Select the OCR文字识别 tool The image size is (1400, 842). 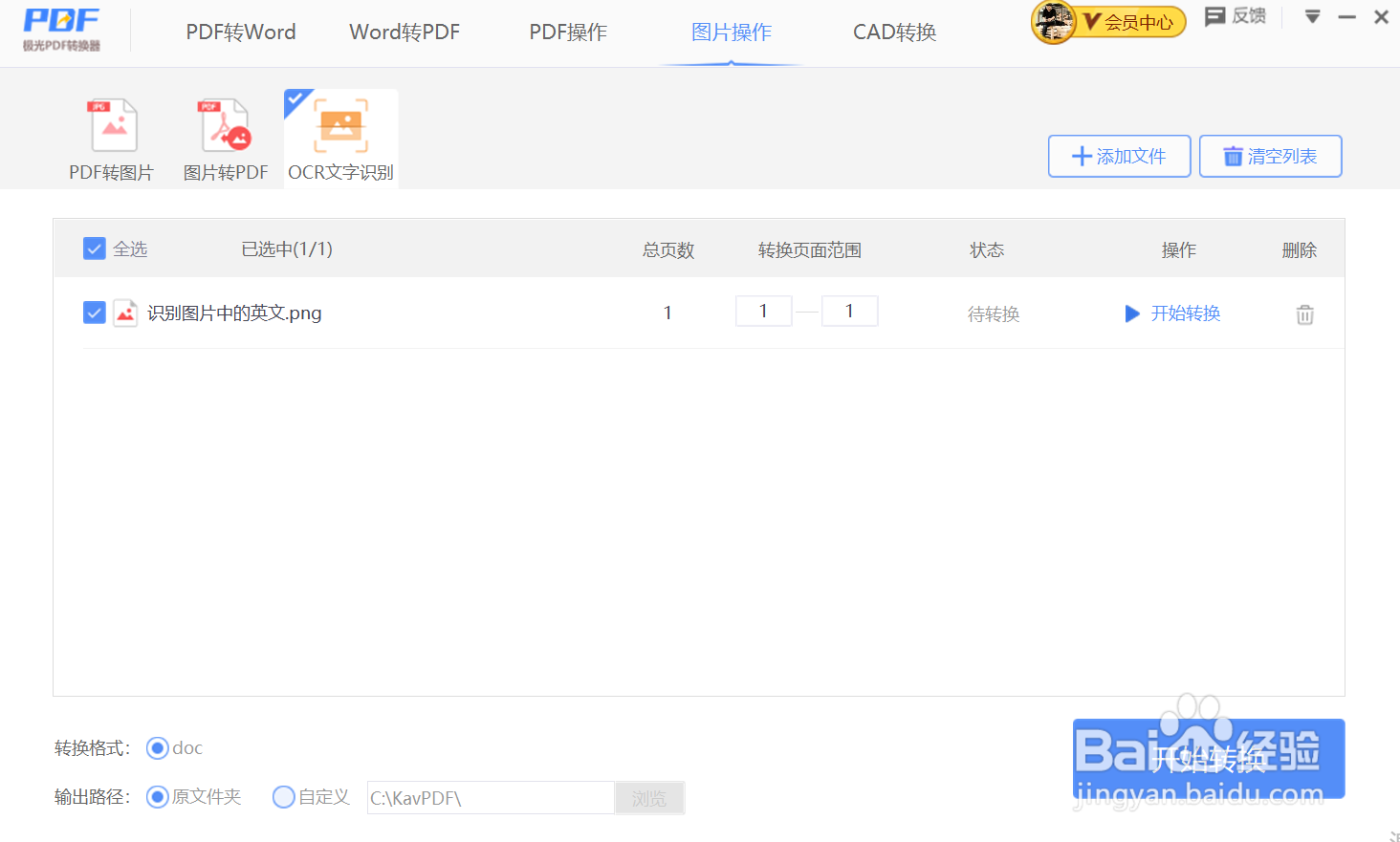340,140
